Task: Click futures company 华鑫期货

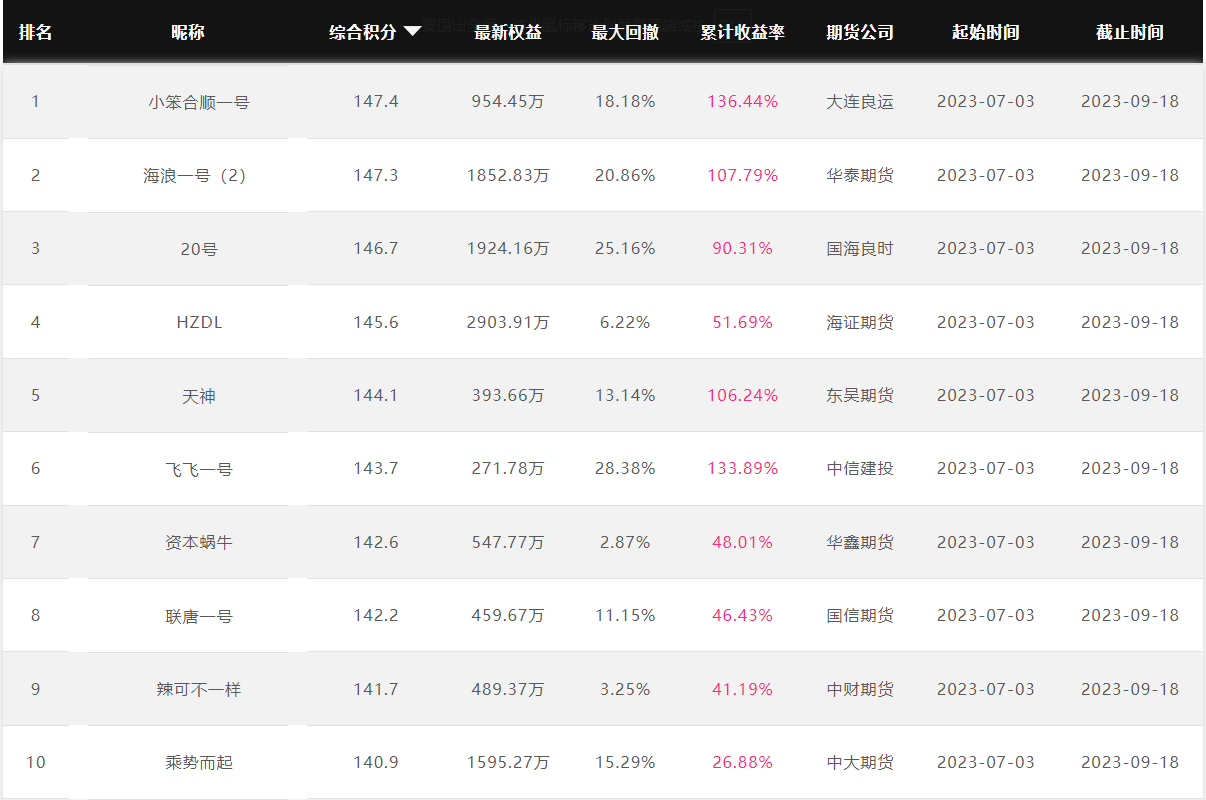Action: (x=860, y=542)
